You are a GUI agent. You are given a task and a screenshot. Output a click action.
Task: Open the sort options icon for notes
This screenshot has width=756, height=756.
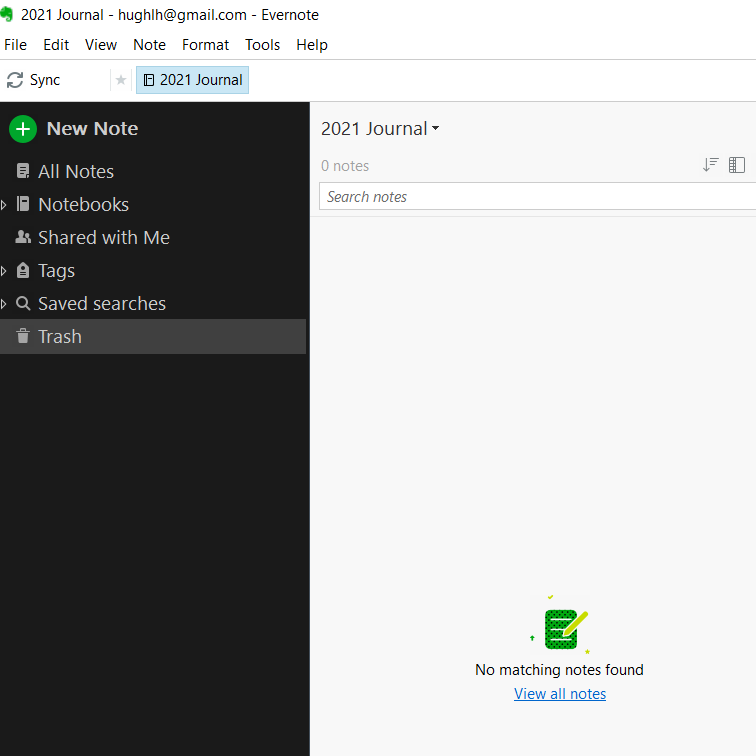tap(710, 165)
